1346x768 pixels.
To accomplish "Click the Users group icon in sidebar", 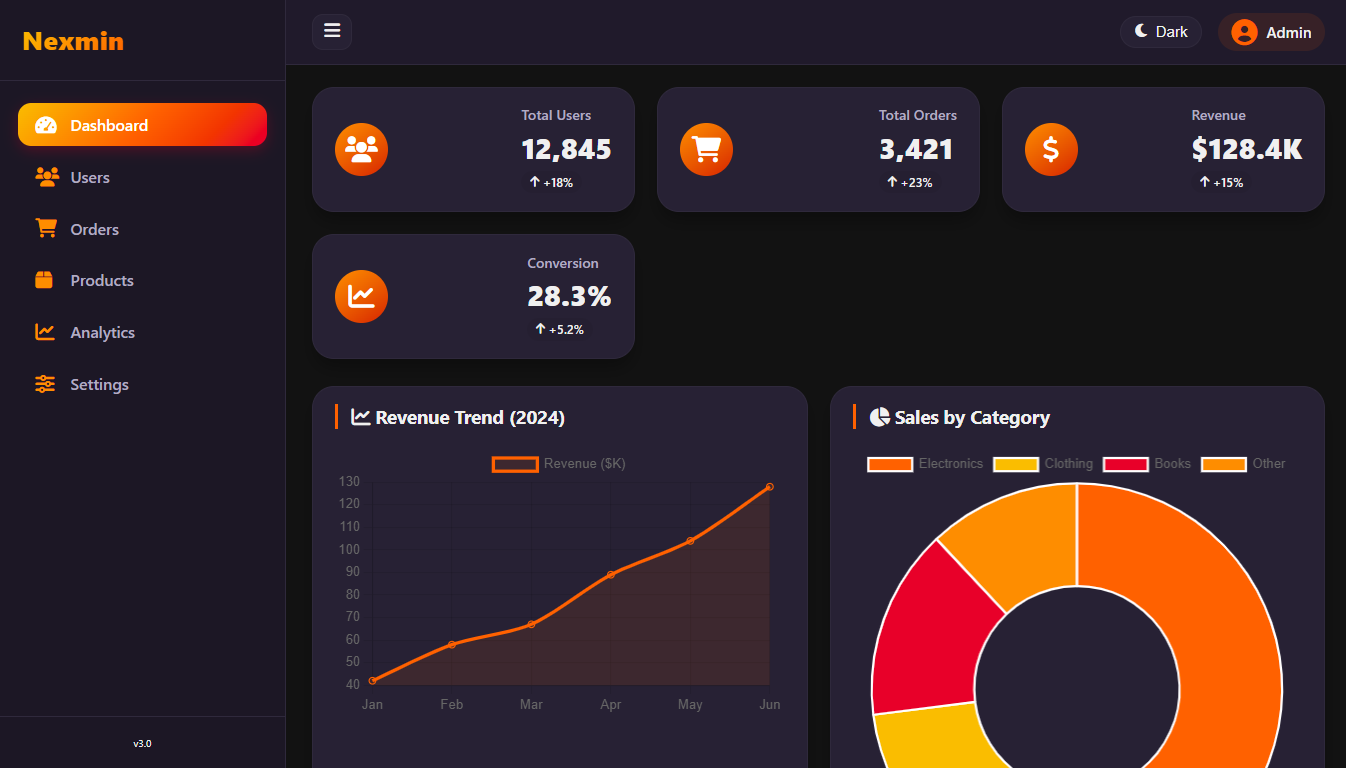I will pyautogui.click(x=46, y=177).
